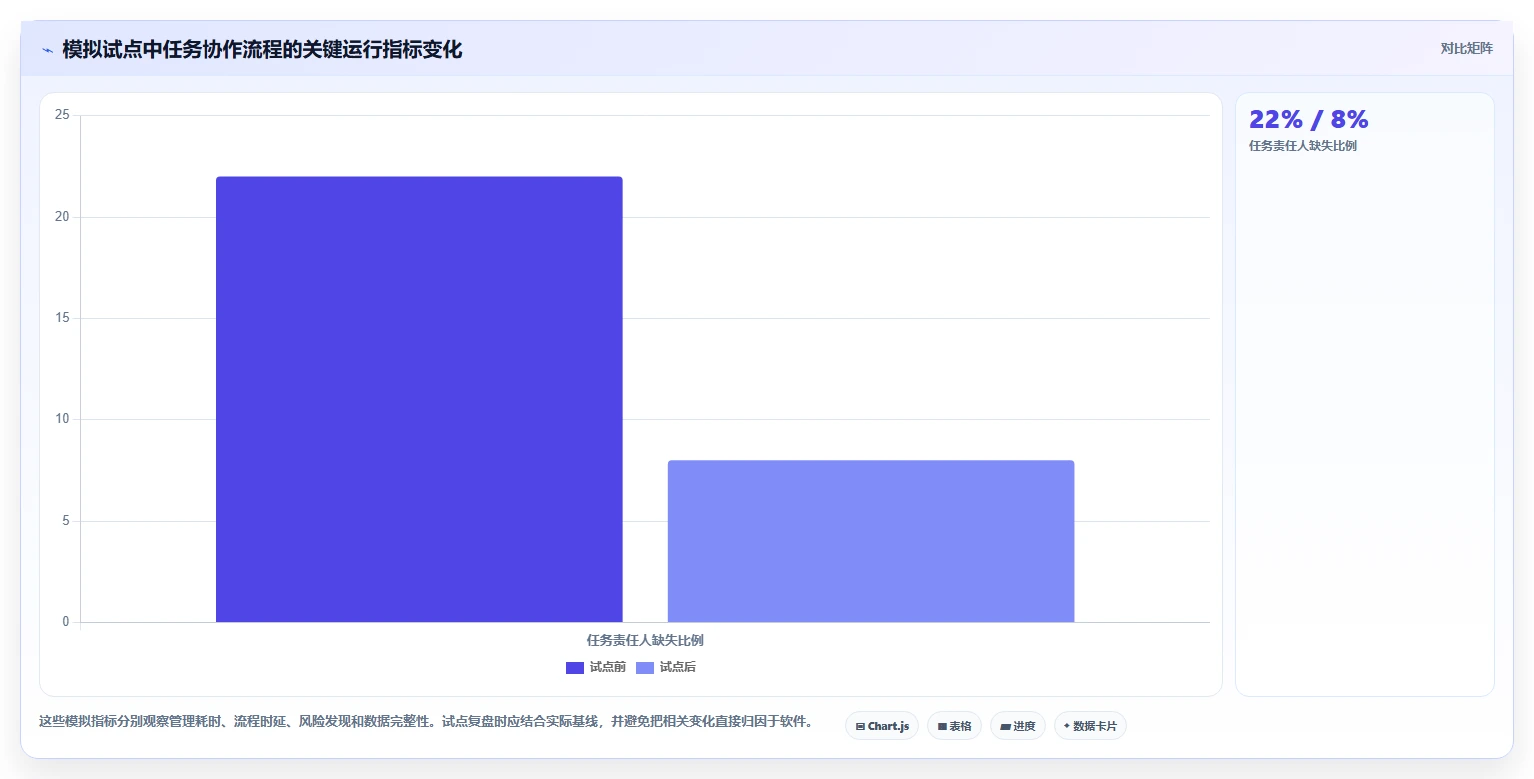Image resolution: width=1534 pixels, height=779 pixels.
Task: Click the chart title 模拟试点中任务协作流程的关键运行指标变化
Action: 262,50
